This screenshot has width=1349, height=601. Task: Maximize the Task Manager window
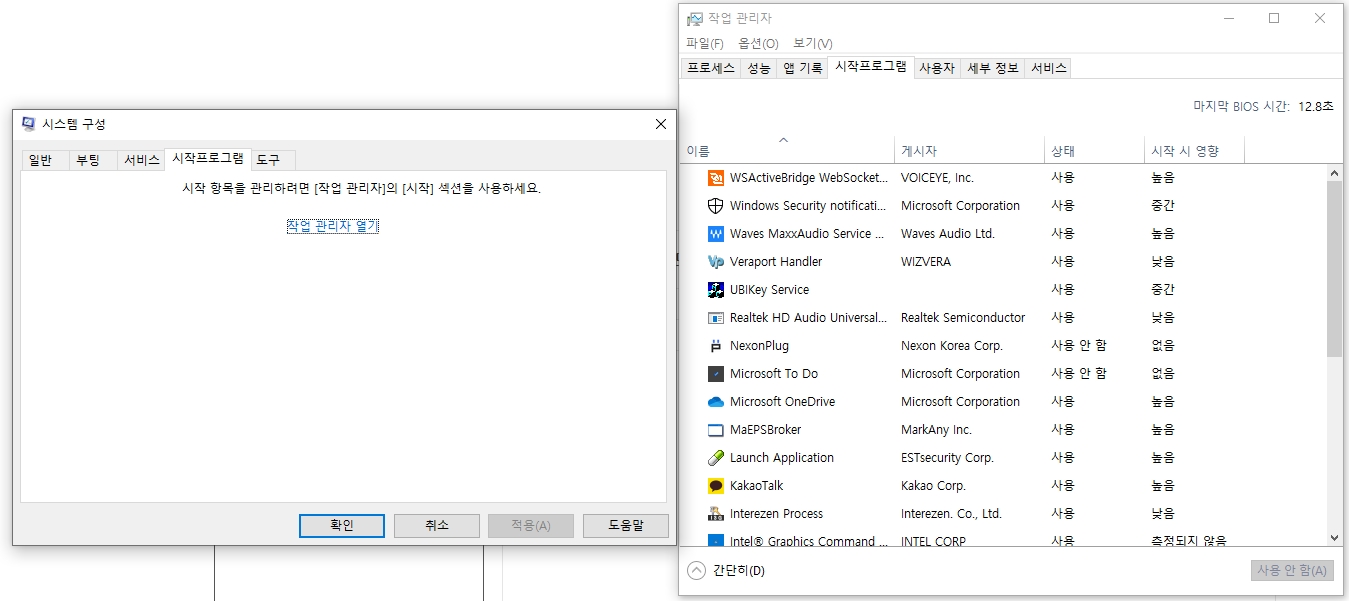1274,18
